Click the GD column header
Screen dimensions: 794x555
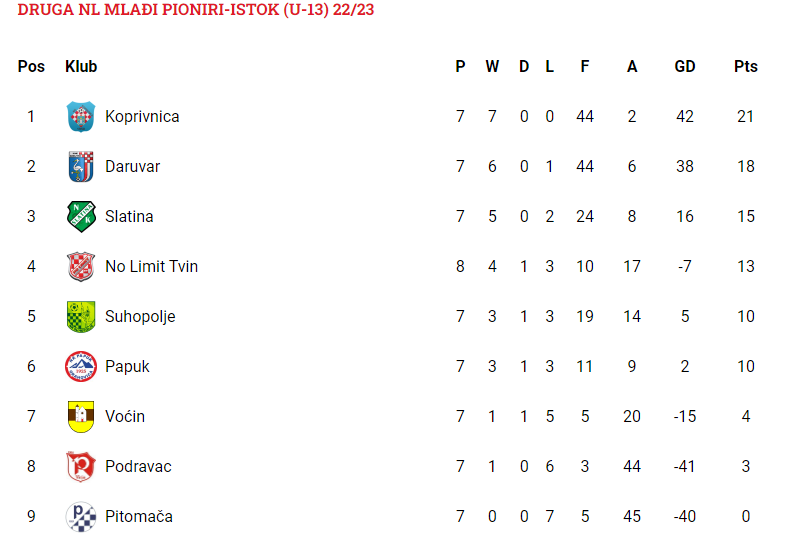coord(685,66)
